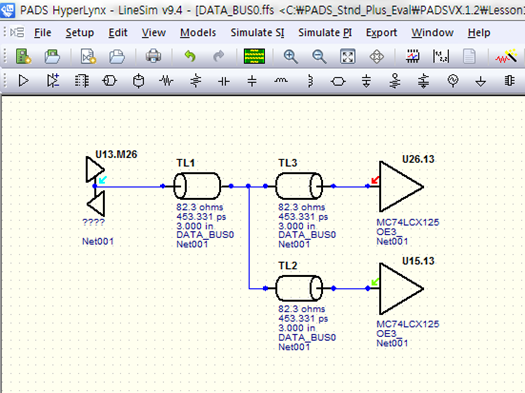
Task: Open the Export menu
Action: [x=381, y=32]
